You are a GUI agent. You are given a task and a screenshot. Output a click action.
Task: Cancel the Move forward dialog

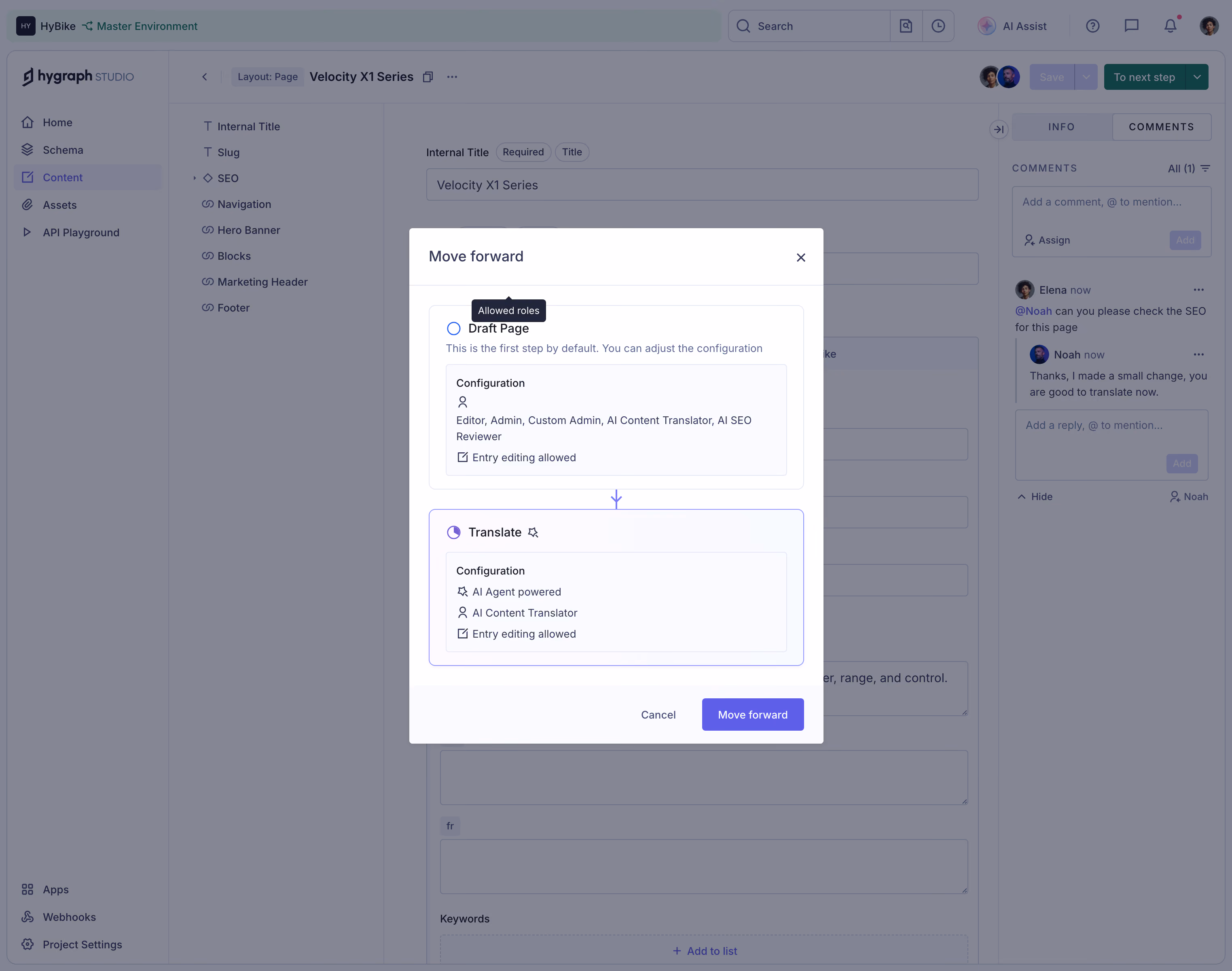658,714
